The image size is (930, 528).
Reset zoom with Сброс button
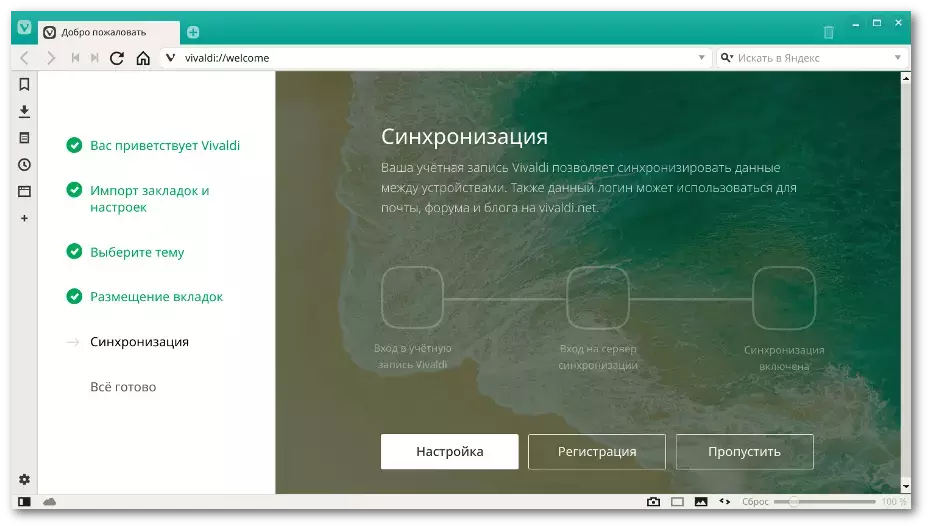755,502
